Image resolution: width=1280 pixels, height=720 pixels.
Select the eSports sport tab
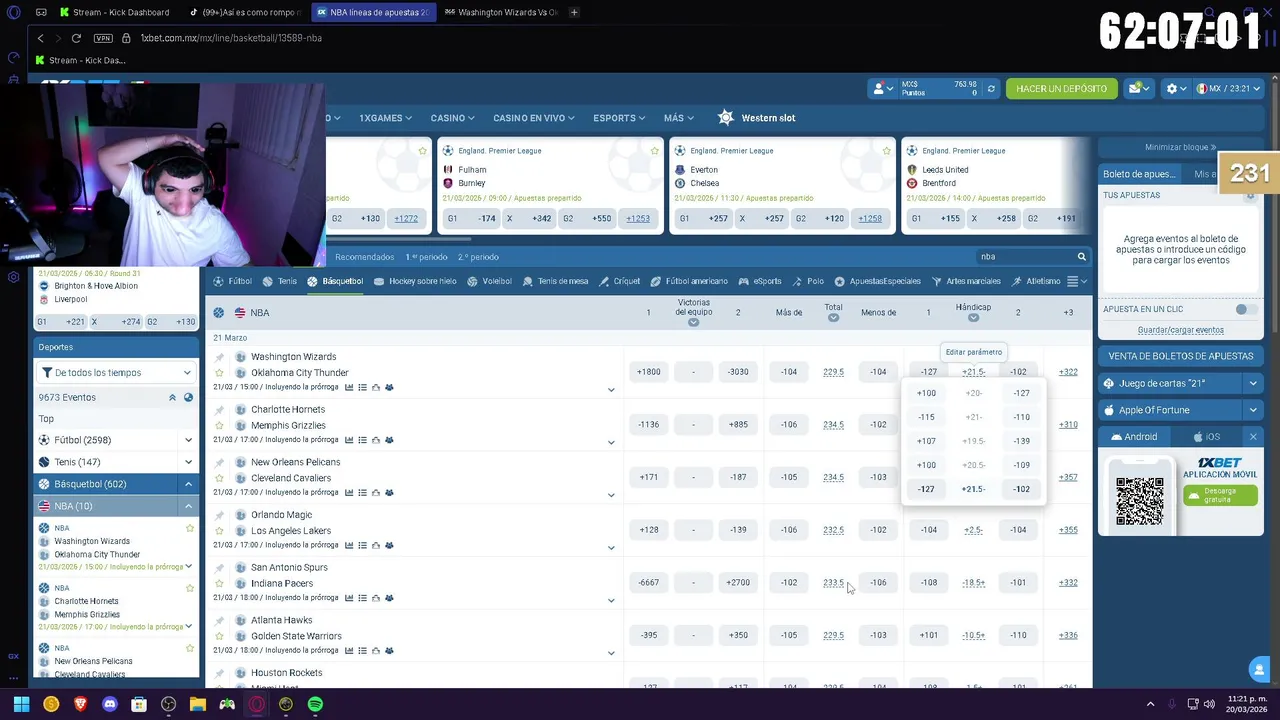coord(759,282)
